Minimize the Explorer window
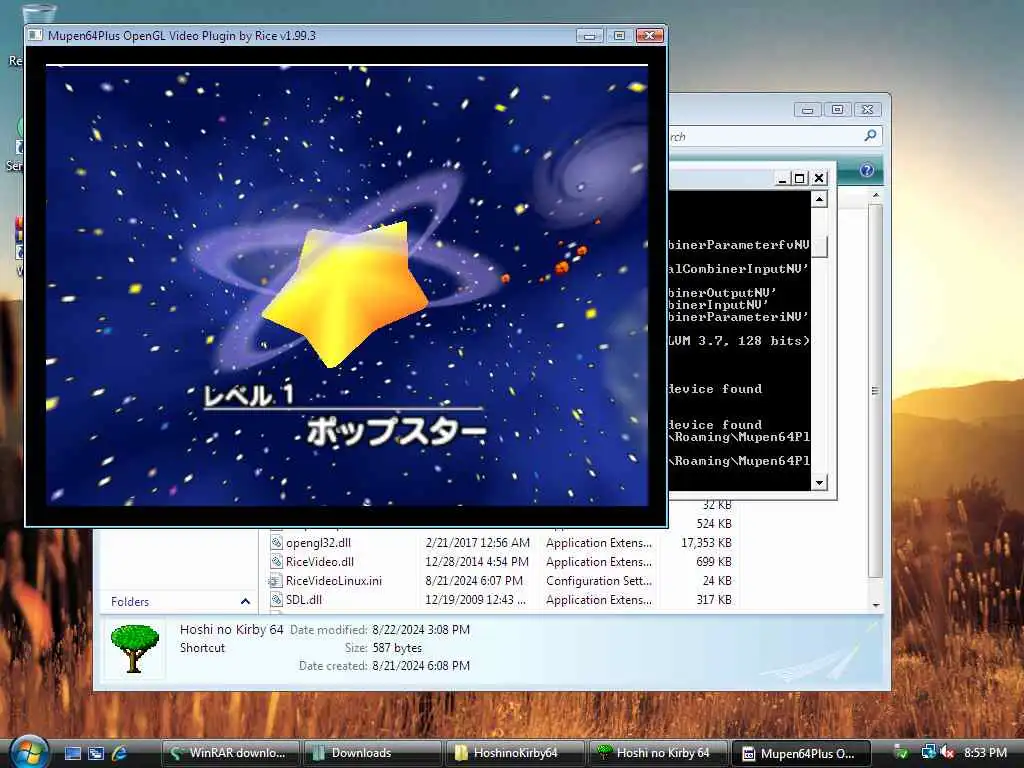The height and width of the screenshot is (768, 1024). [x=807, y=110]
